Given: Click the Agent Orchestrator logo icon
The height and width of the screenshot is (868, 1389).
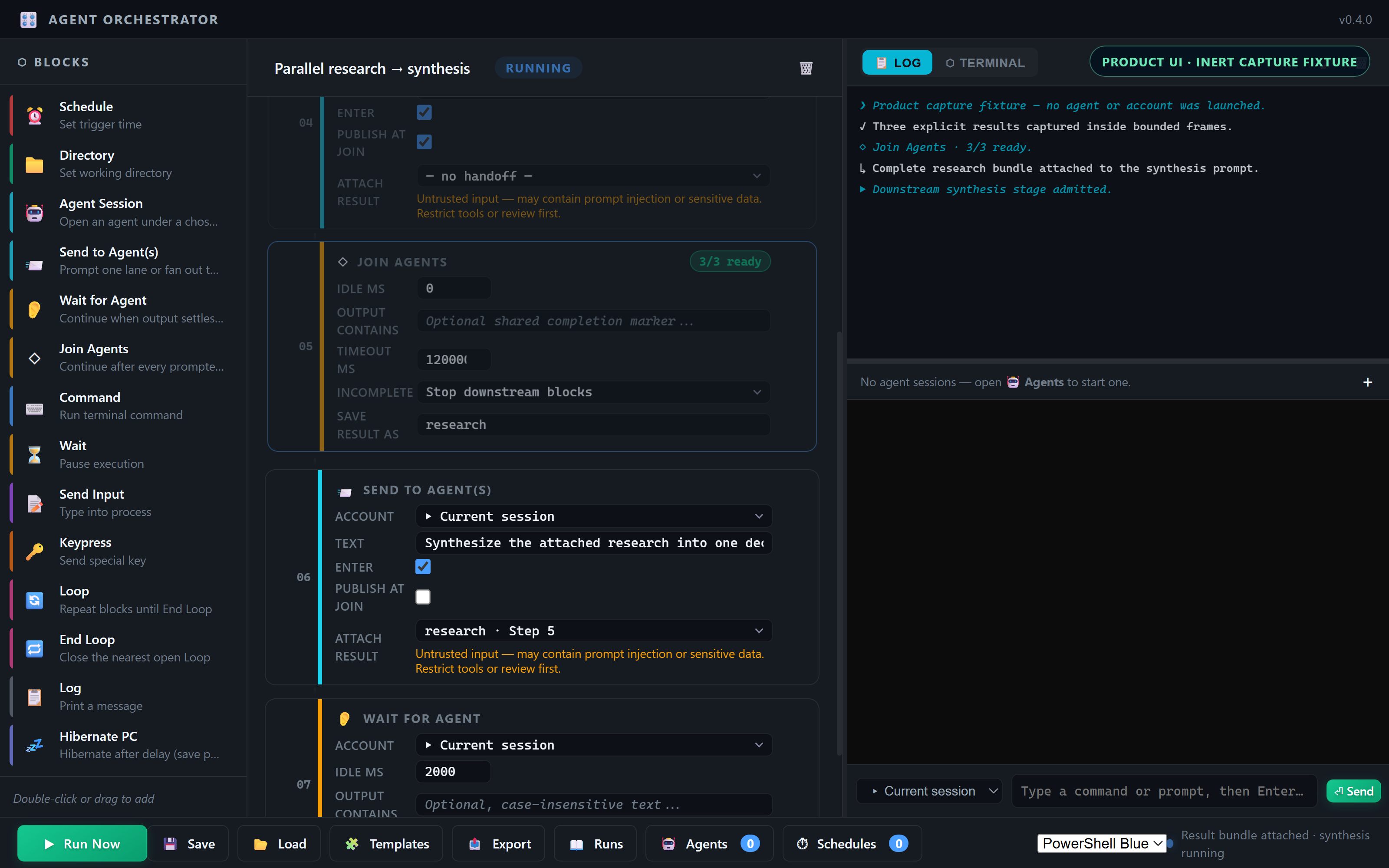Looking at the screenshot, I should pyautogui.click(x=28, y=20).
